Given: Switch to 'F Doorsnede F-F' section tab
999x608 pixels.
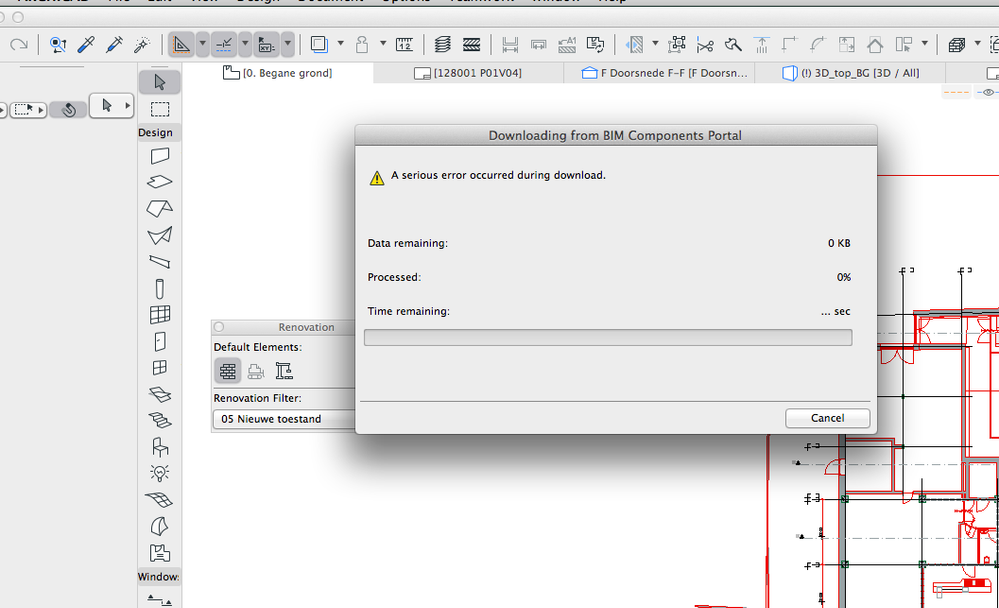Looking at the screenshot, I should pyautogui.click(x=665, y=73).
